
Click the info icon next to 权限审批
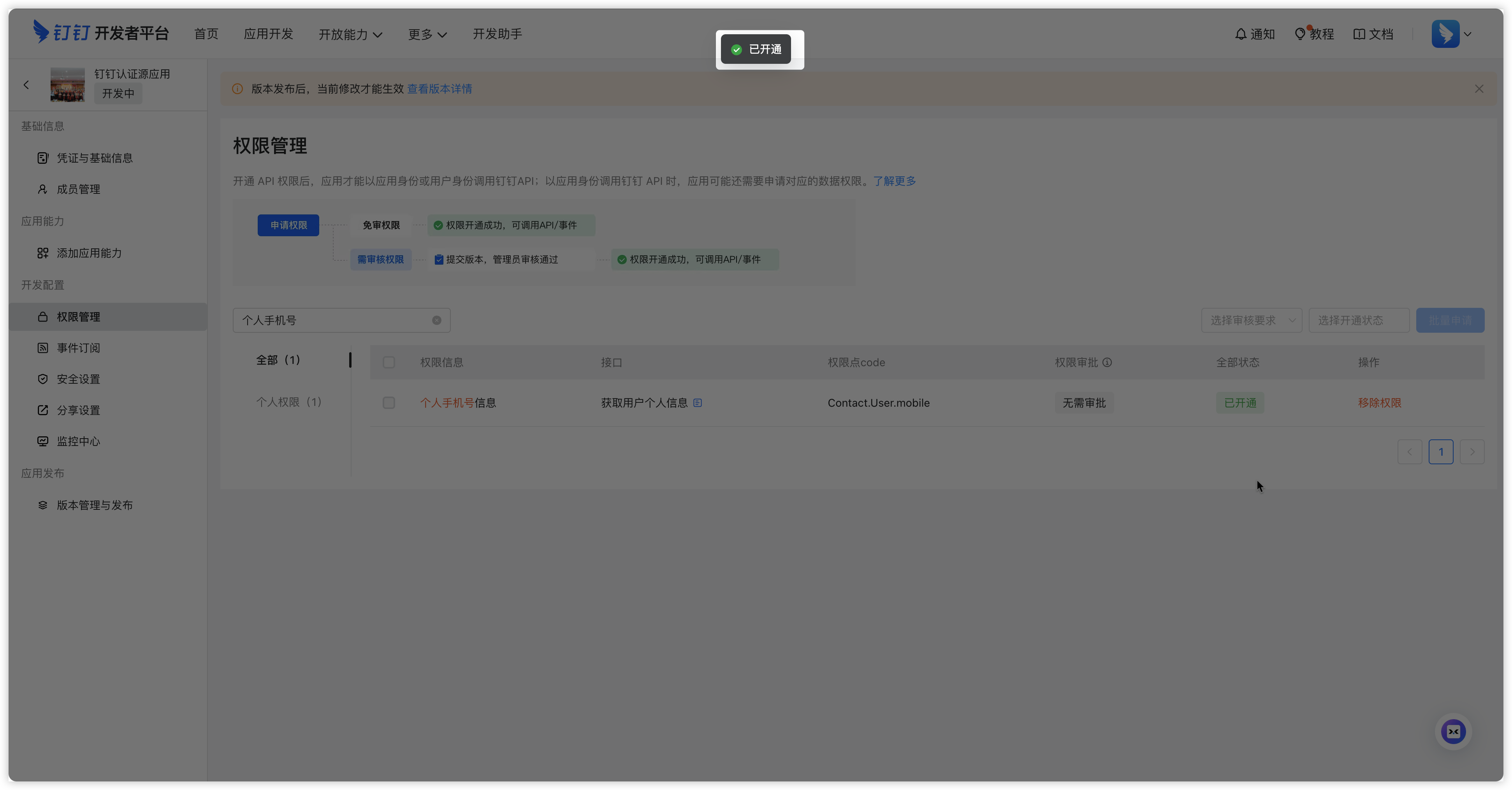tap(1107, 362)
